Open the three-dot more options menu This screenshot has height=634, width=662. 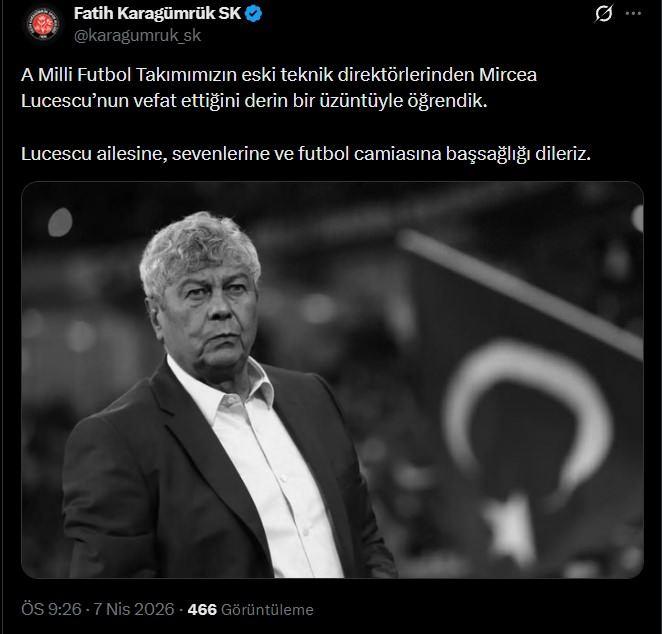coord(633,14)
